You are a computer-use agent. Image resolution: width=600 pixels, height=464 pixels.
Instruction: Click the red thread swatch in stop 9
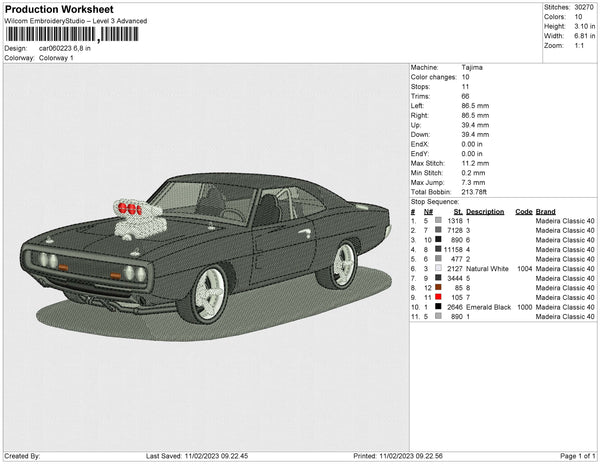pyautogui.click(x=438, y=297)
